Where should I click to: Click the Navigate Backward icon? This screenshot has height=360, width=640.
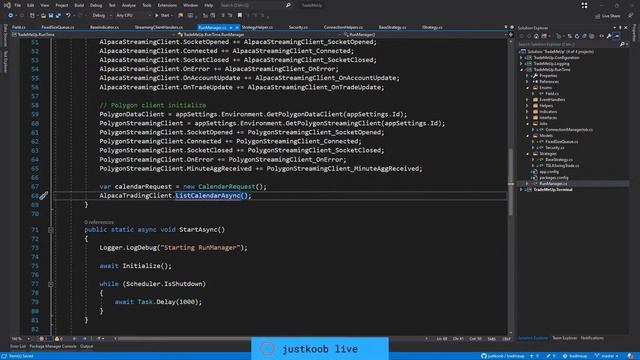tap(10, 16)
